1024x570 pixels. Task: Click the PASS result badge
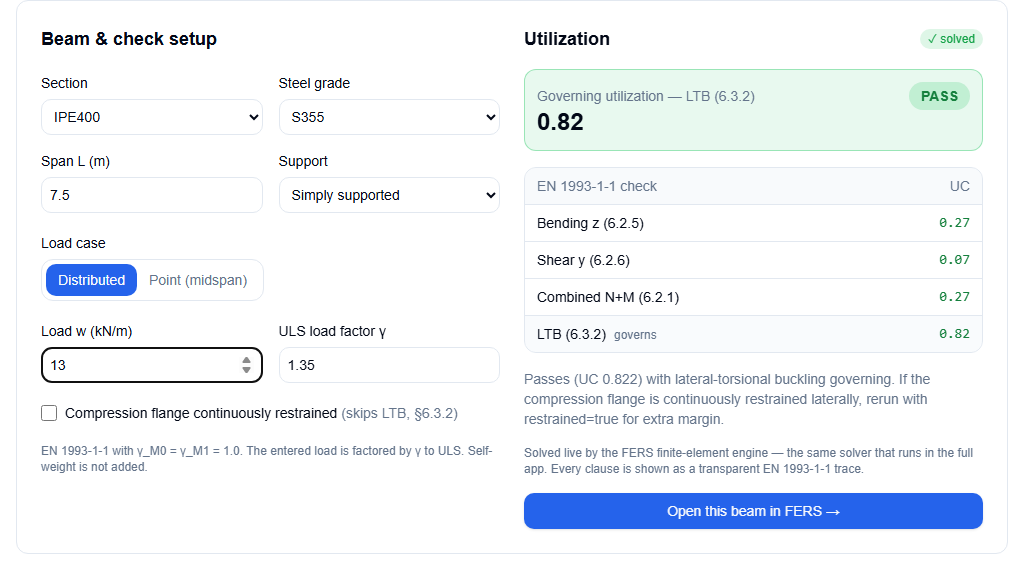click(939, 97)
